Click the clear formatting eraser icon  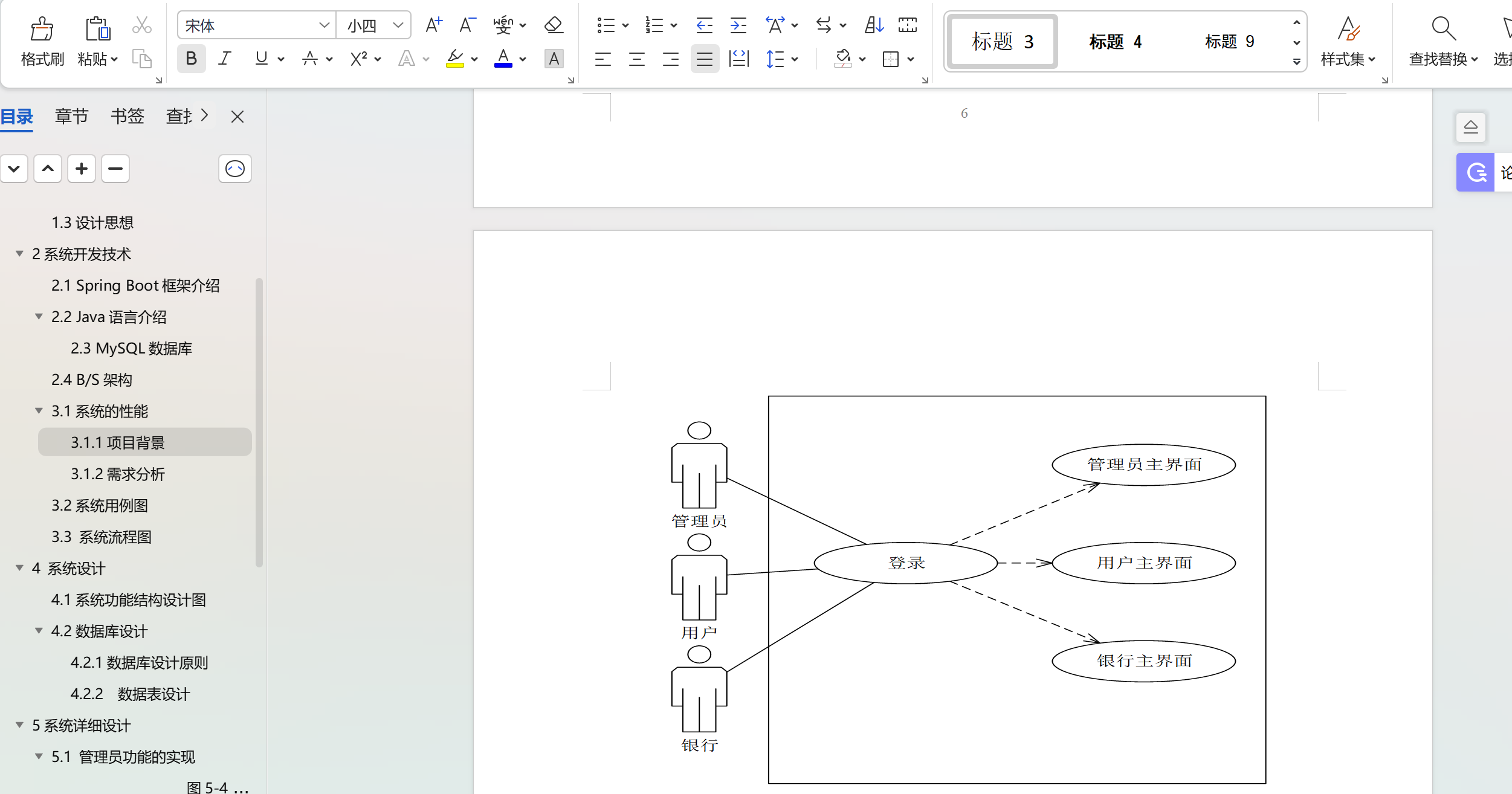[x=554, y=25]
